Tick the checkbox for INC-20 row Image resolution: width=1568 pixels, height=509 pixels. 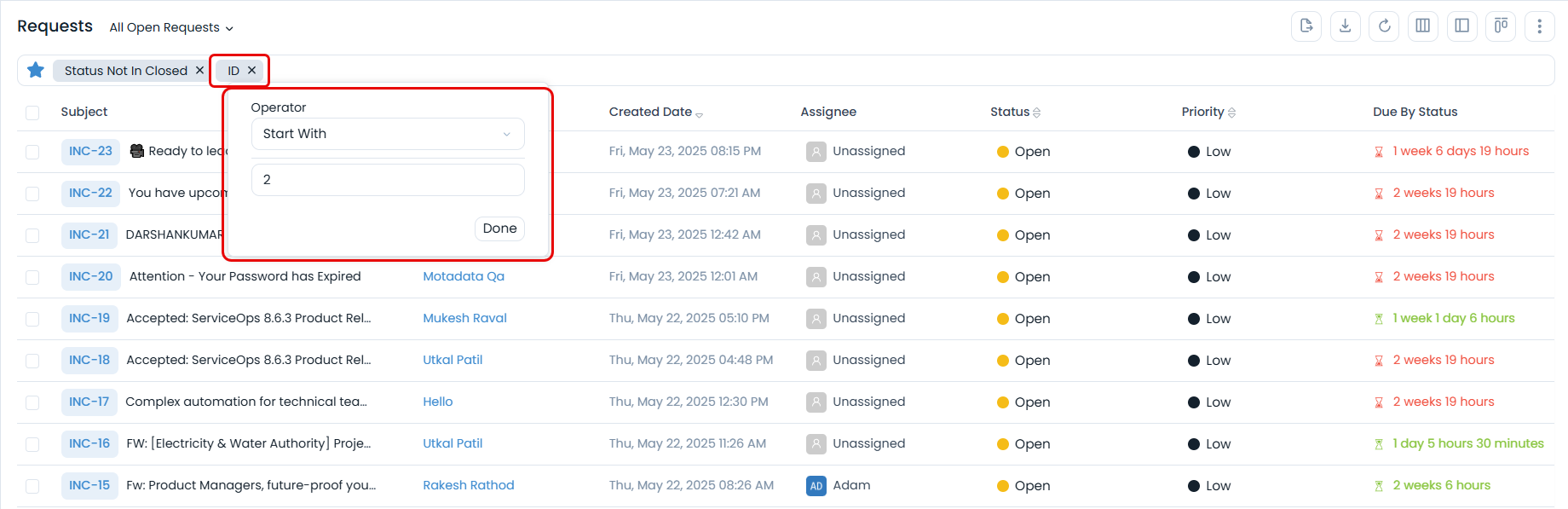coord(32,277)
